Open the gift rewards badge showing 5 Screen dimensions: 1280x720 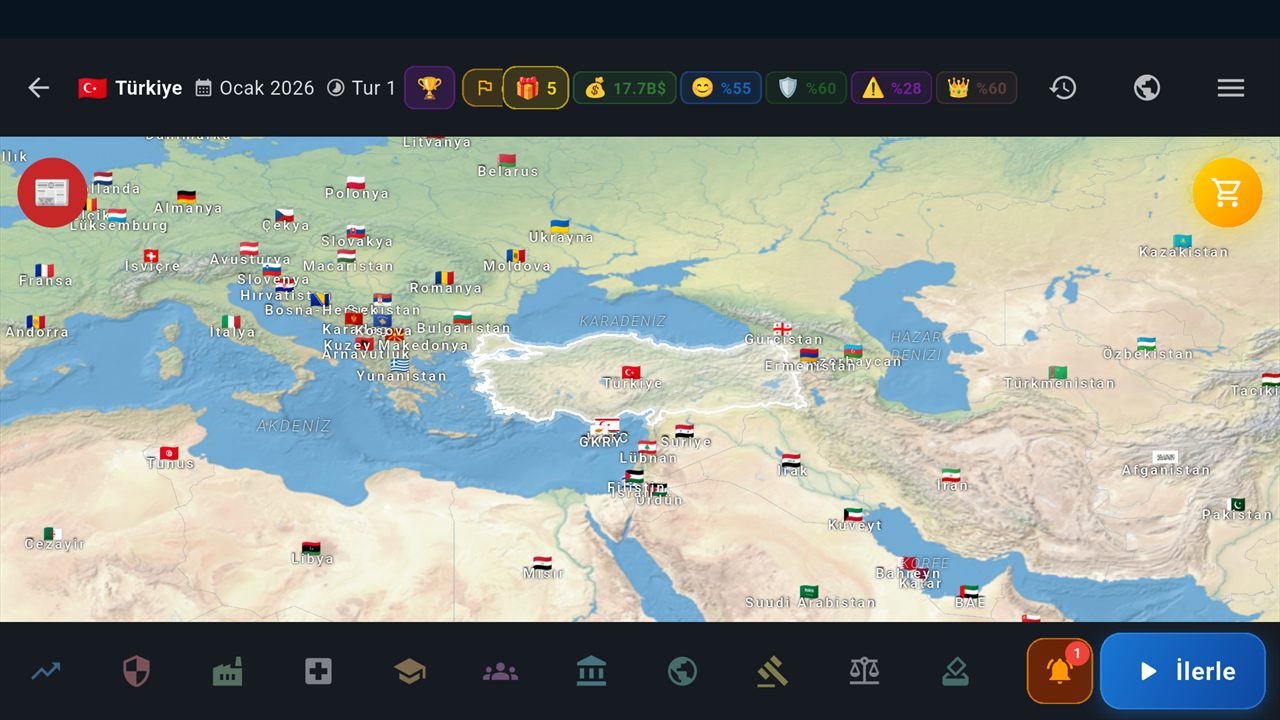pos(536,88)
